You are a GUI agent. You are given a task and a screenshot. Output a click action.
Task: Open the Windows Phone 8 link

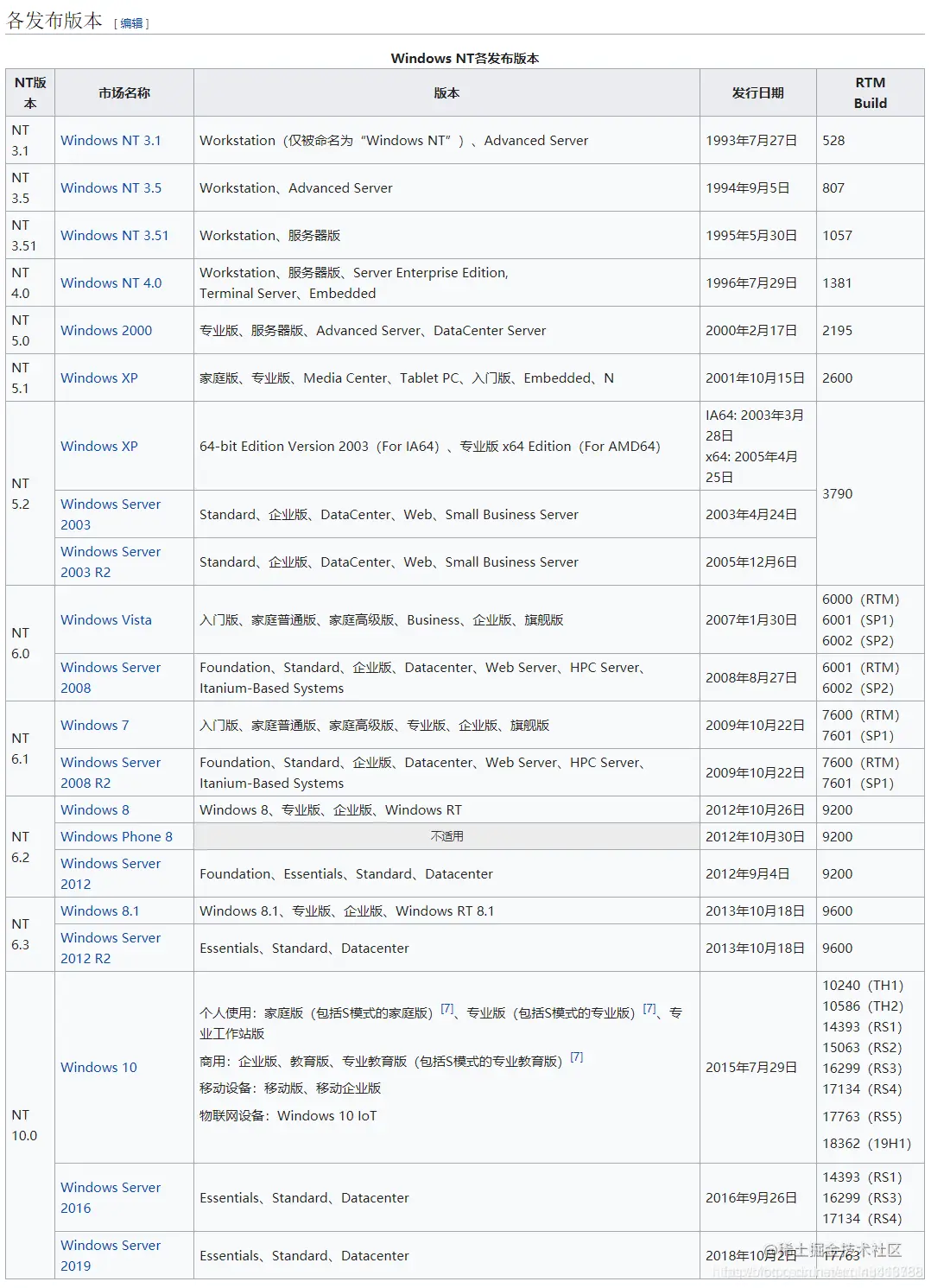pyautogui.click(x=117, y=836)
